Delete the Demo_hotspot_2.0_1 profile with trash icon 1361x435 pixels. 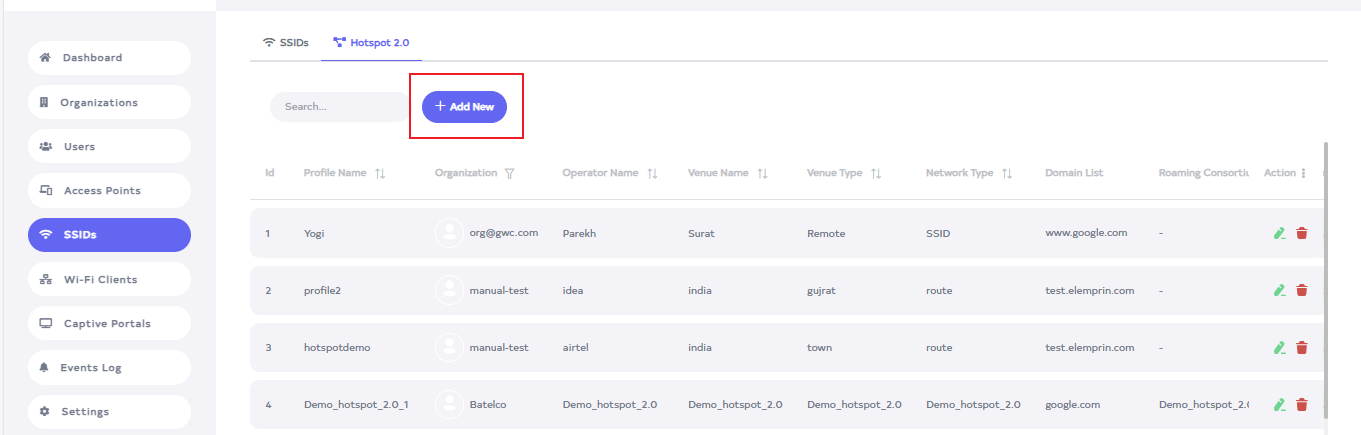1302,405
